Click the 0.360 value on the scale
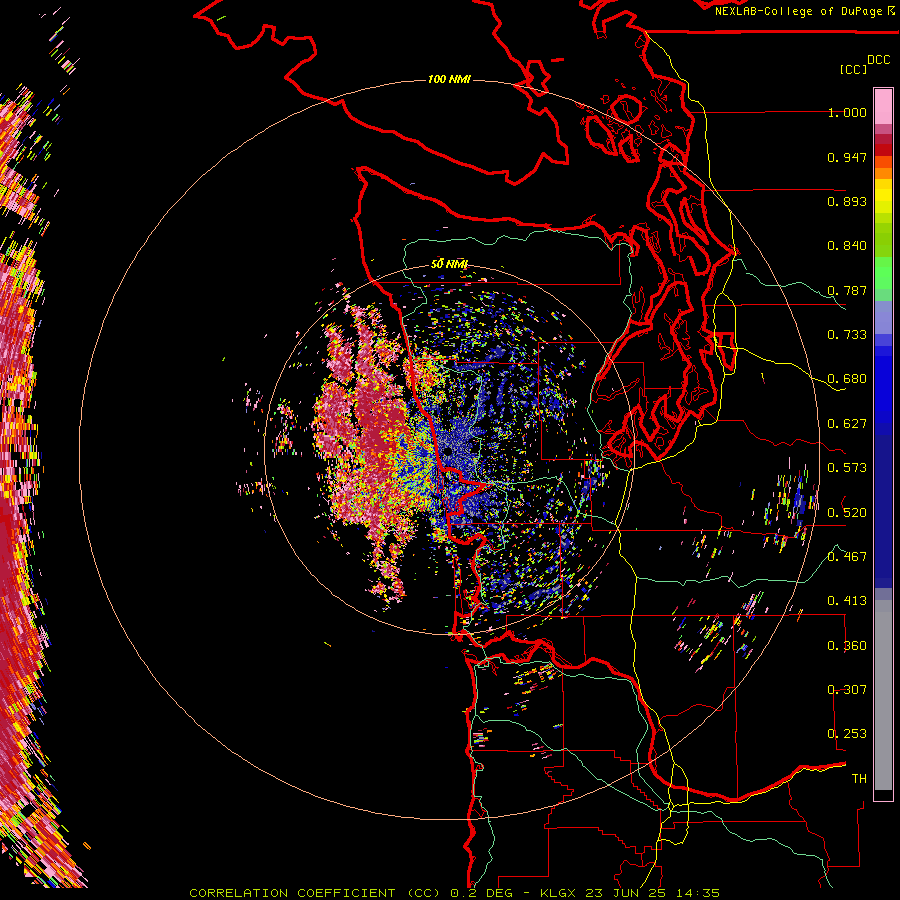 click(847, 646)
